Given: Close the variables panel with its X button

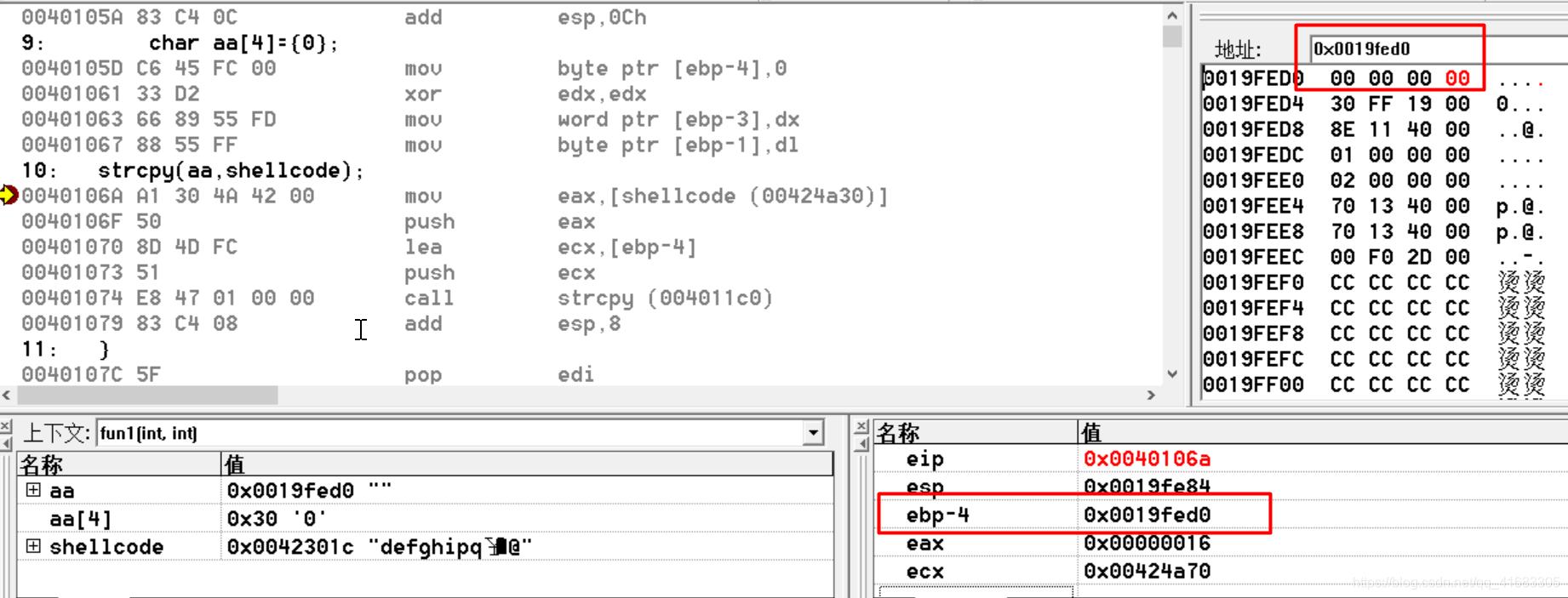Looking at the screenshot, I should pyautogui.click(x=6, y=425).
